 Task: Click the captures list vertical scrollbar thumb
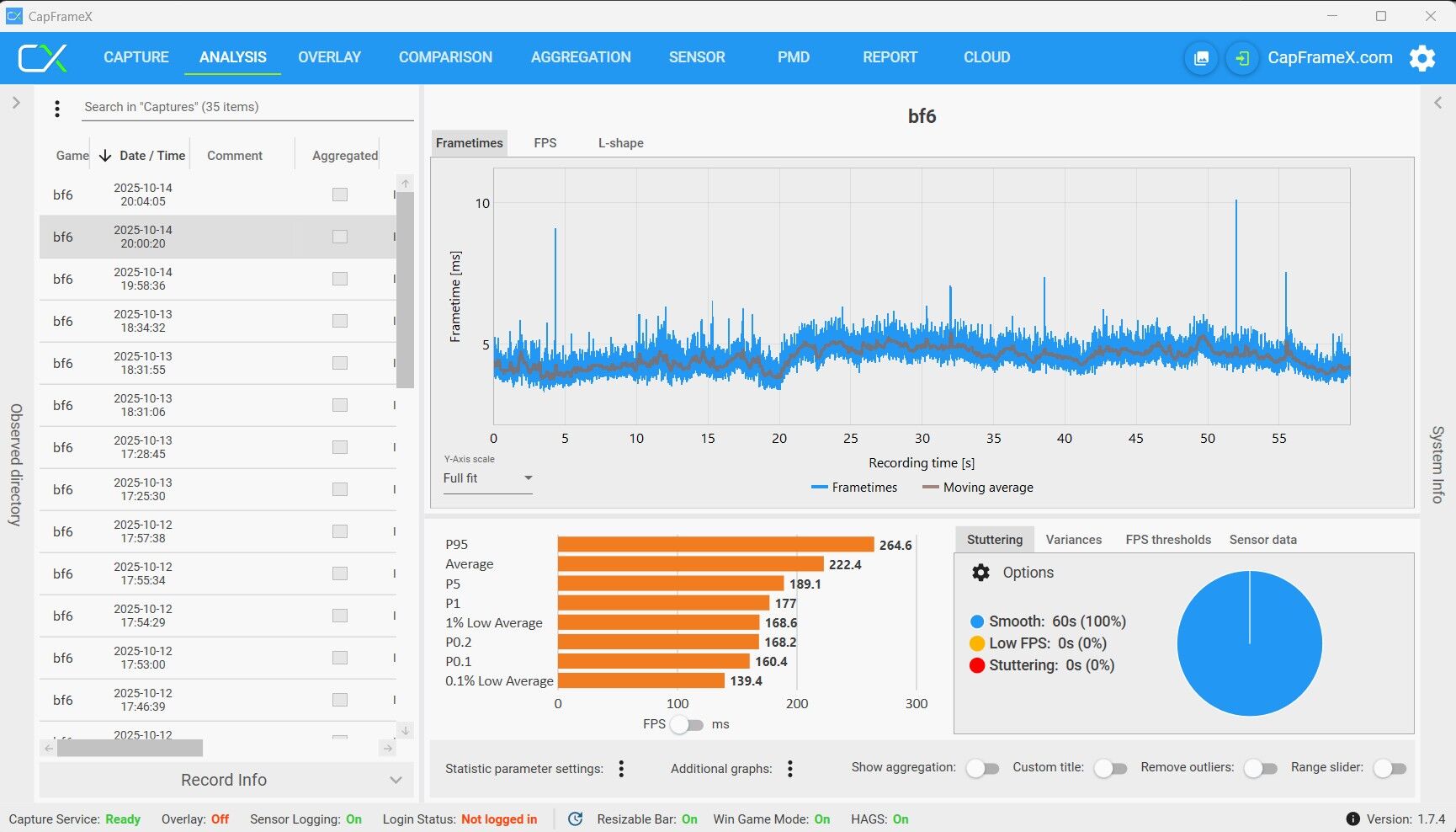pyautogui.click(x=405, y=290)
